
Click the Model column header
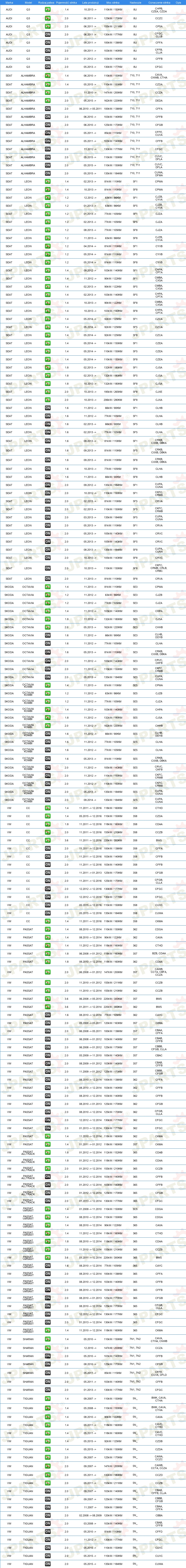pyautogui.click(x=28, y=3)
